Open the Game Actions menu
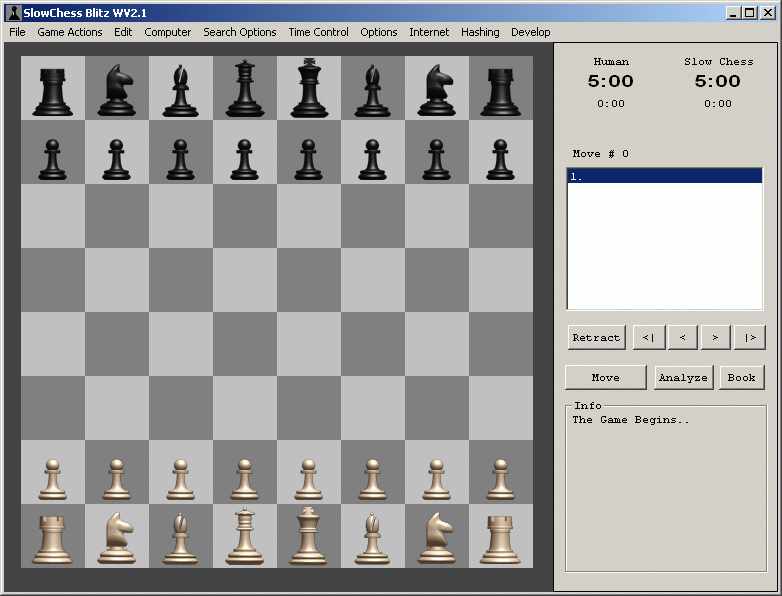This screenshot has height=596, width=782. 70,32
